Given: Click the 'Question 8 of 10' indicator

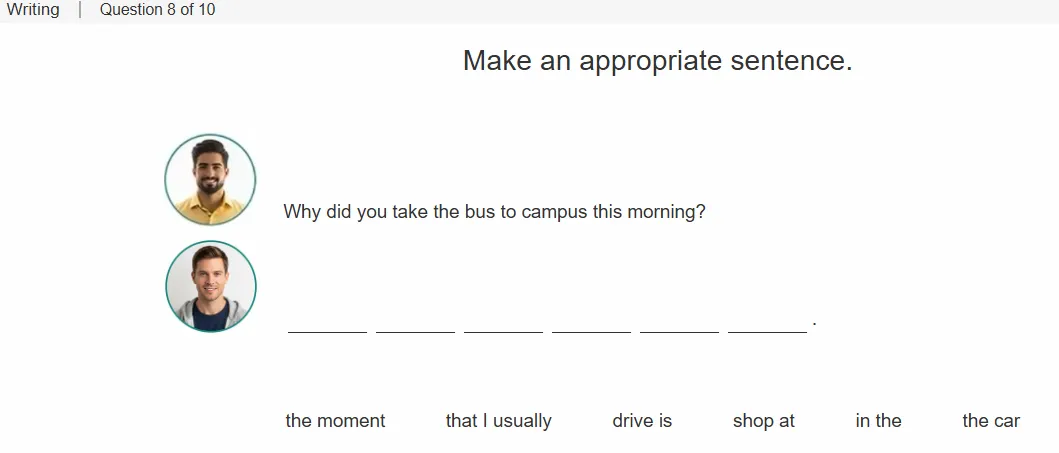Looking at the screenshot, I should 157,10.
